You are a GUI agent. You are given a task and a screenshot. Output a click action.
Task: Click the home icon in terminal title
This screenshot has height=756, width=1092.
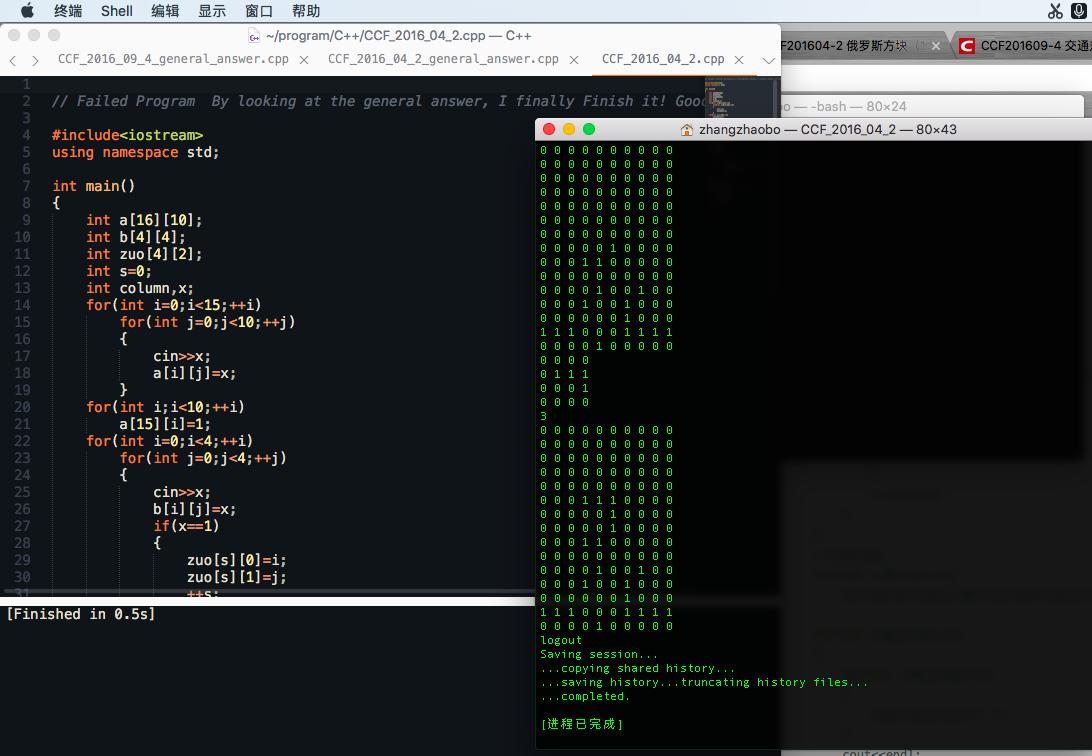pos(687,129)
